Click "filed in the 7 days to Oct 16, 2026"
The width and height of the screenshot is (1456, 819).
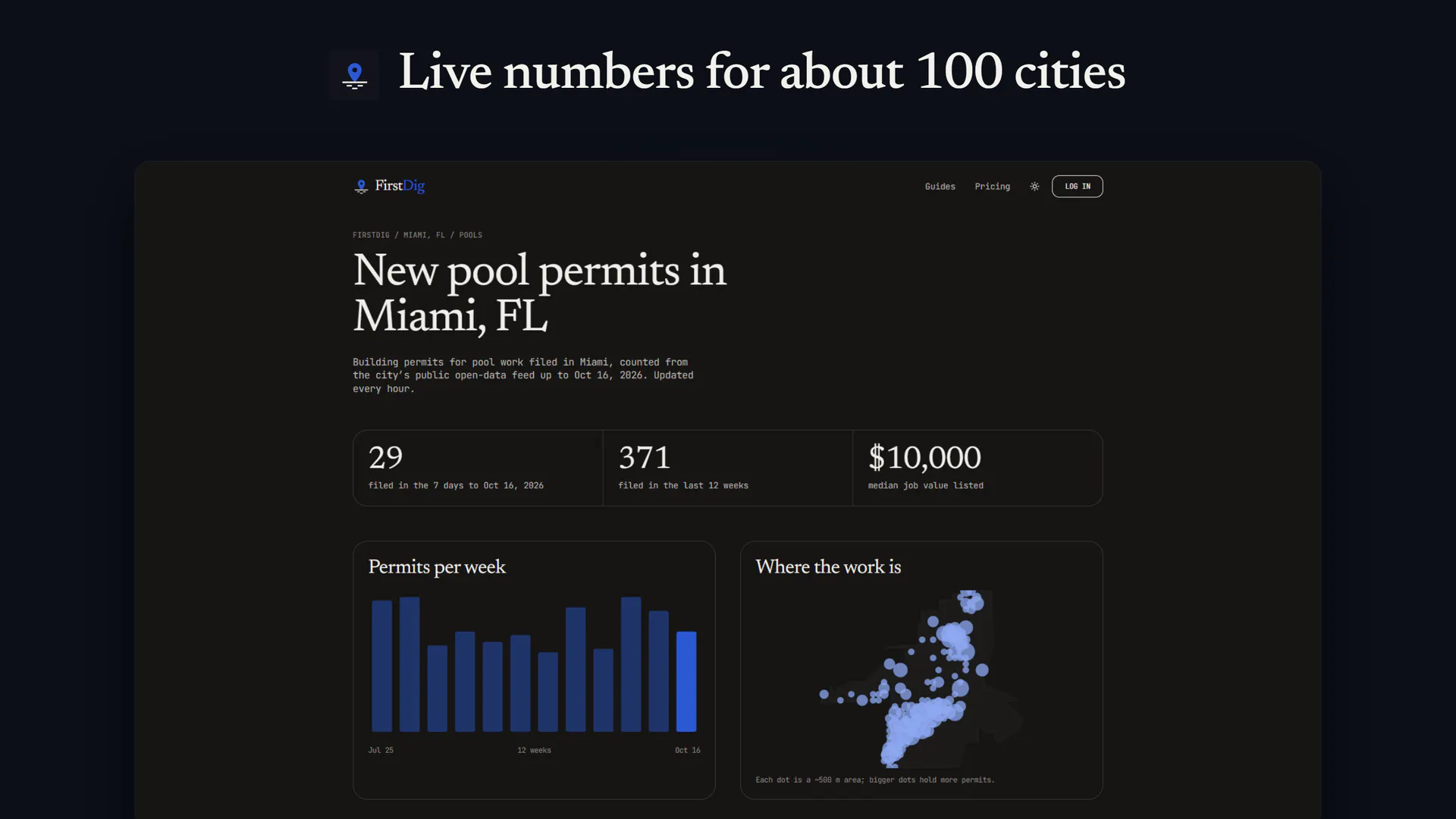tap(456, 485)
